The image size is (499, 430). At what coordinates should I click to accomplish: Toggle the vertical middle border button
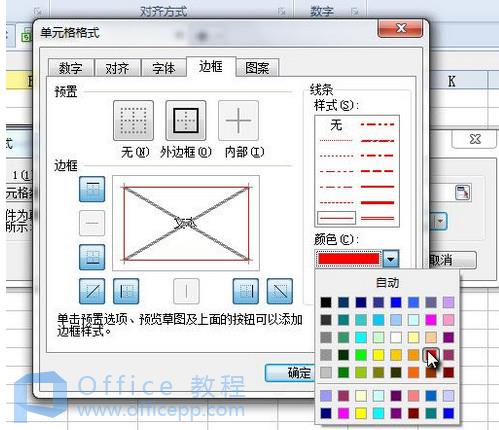[186, 291]
